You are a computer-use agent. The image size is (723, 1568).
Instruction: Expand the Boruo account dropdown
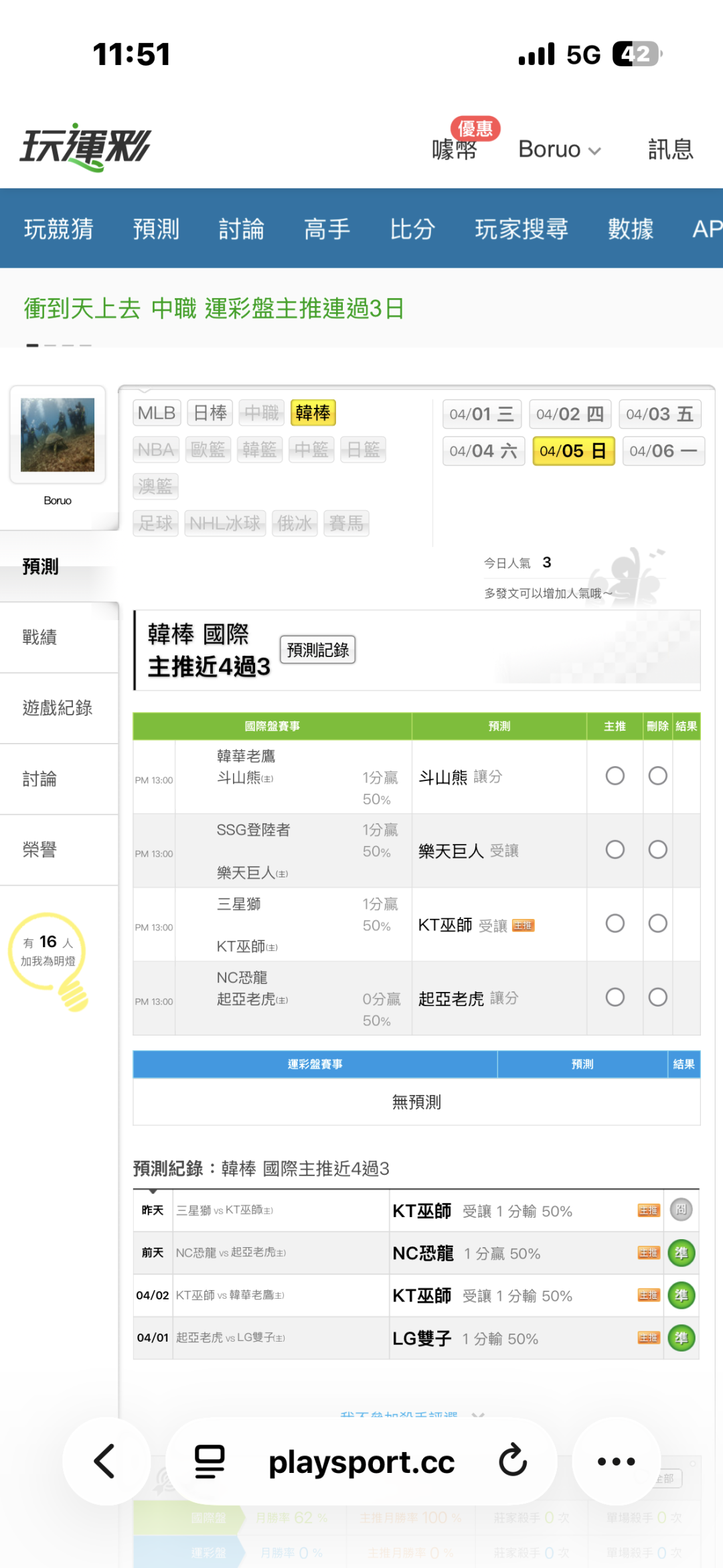pos(559,149)
